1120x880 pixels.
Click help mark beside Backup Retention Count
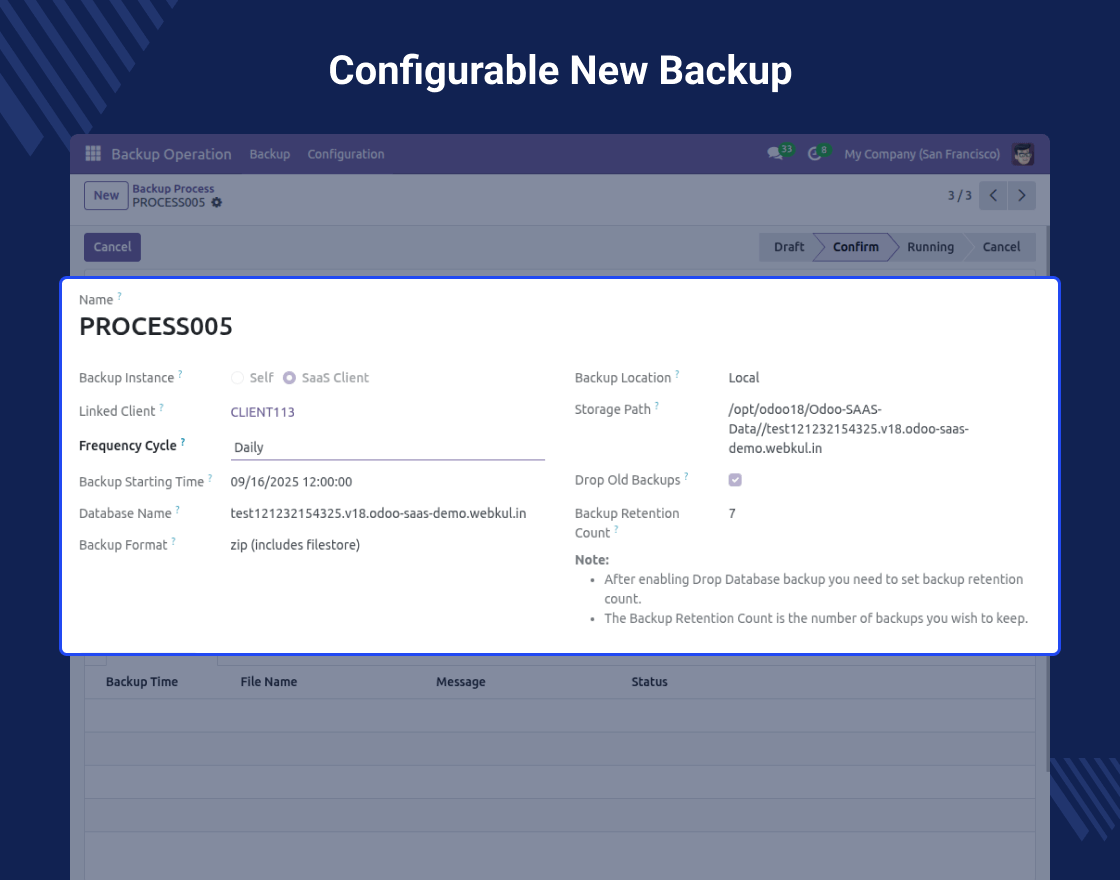point(616,529)
